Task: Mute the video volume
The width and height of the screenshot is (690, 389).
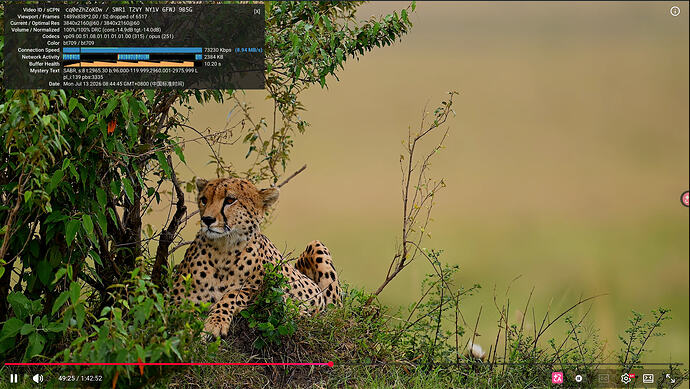Action: [x=38, y=378]
